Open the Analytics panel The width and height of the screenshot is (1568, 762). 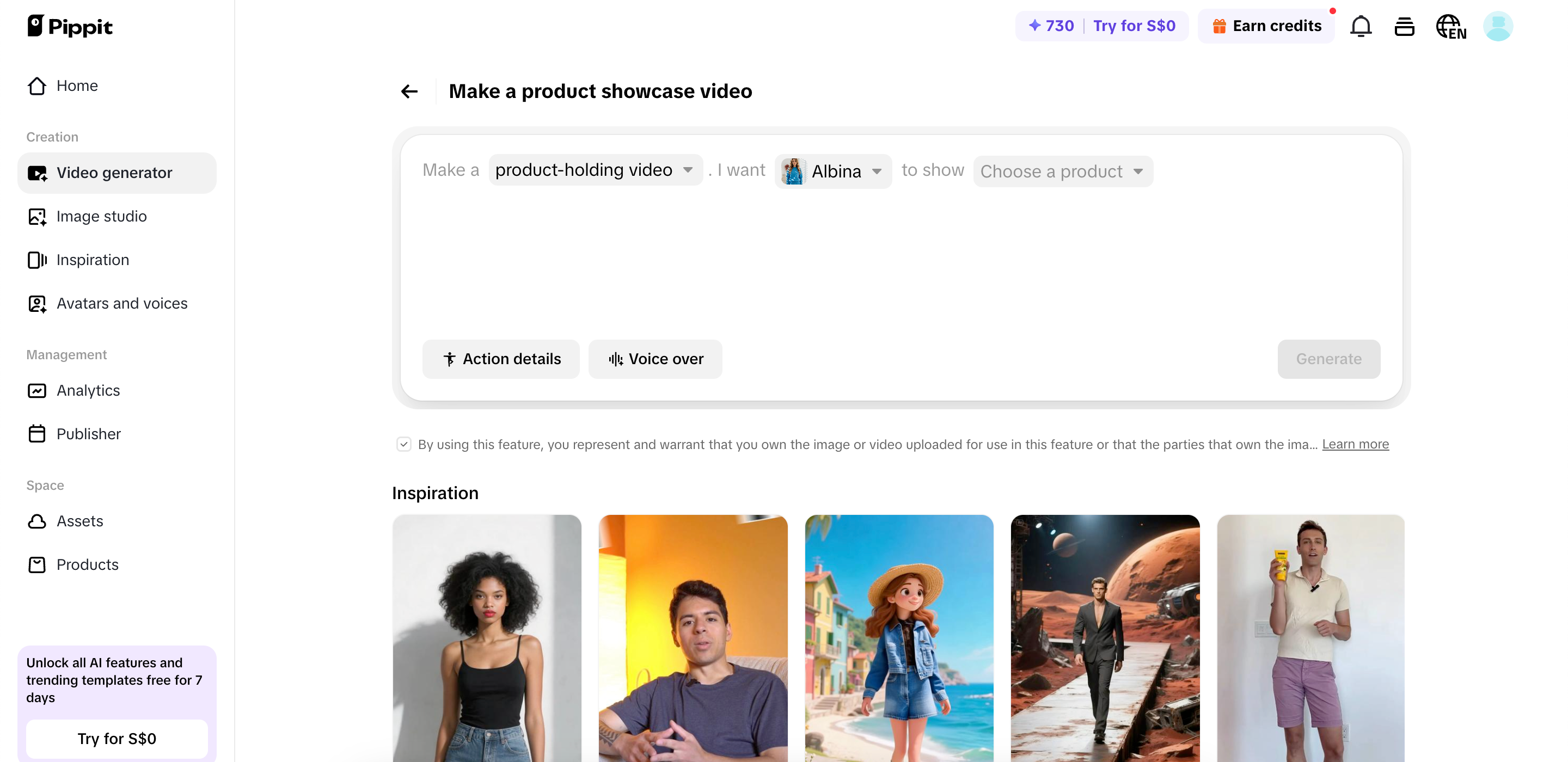pos(88,390)
